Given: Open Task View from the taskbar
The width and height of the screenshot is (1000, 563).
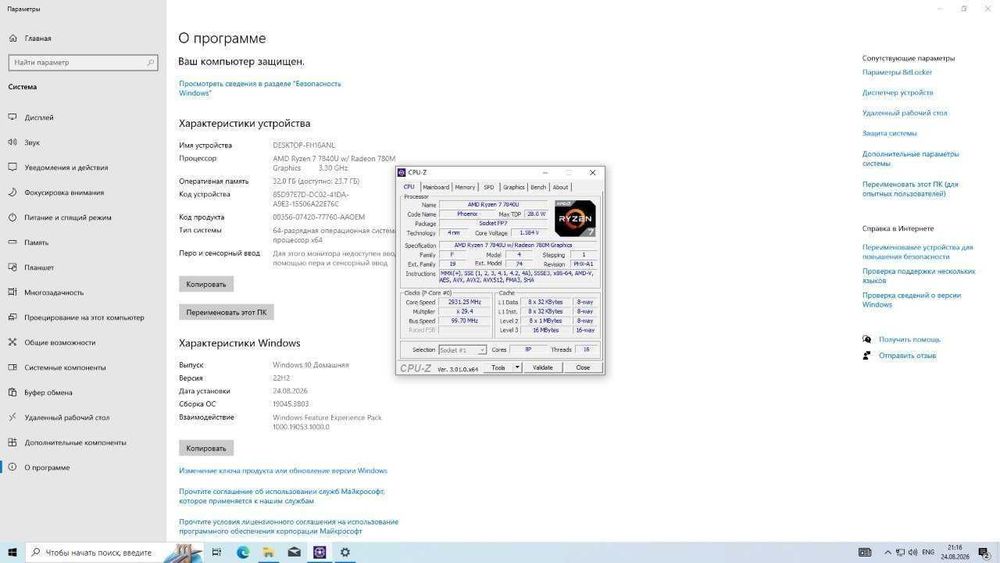Looking at the screenshot, I should (x=216, y=552).
